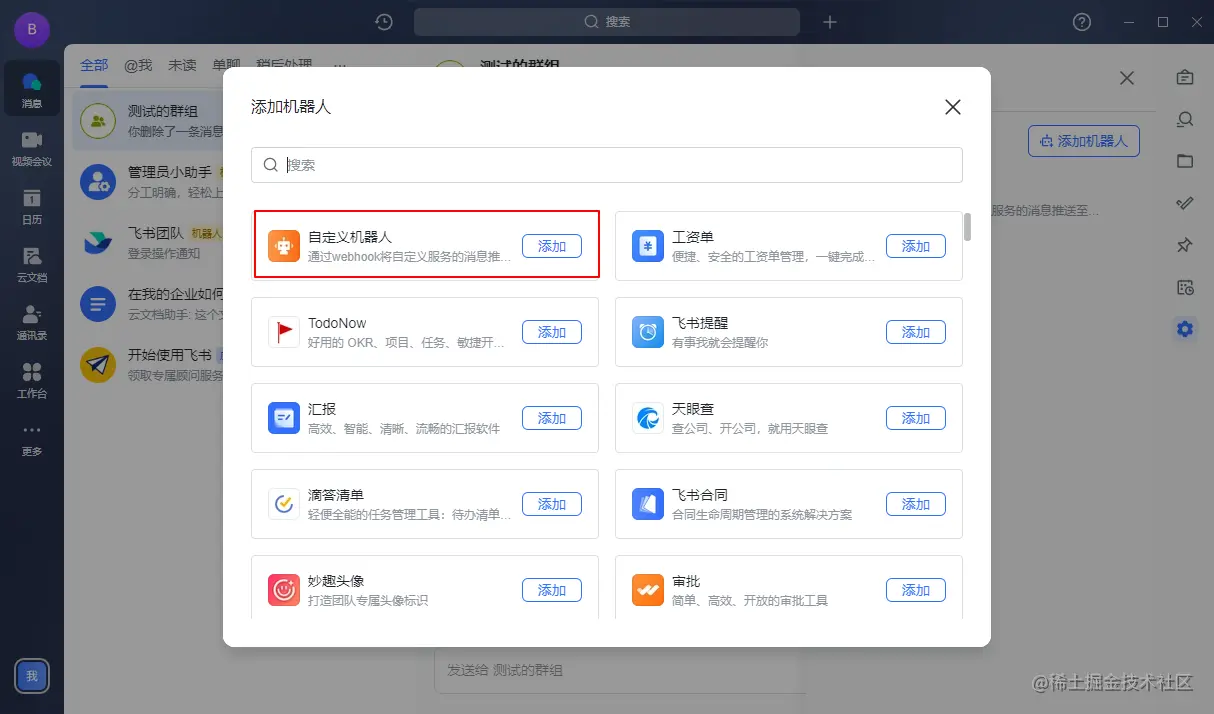Open the 飞书团队 chat
Screen dimensions: 1214x714
click(150, 243)
